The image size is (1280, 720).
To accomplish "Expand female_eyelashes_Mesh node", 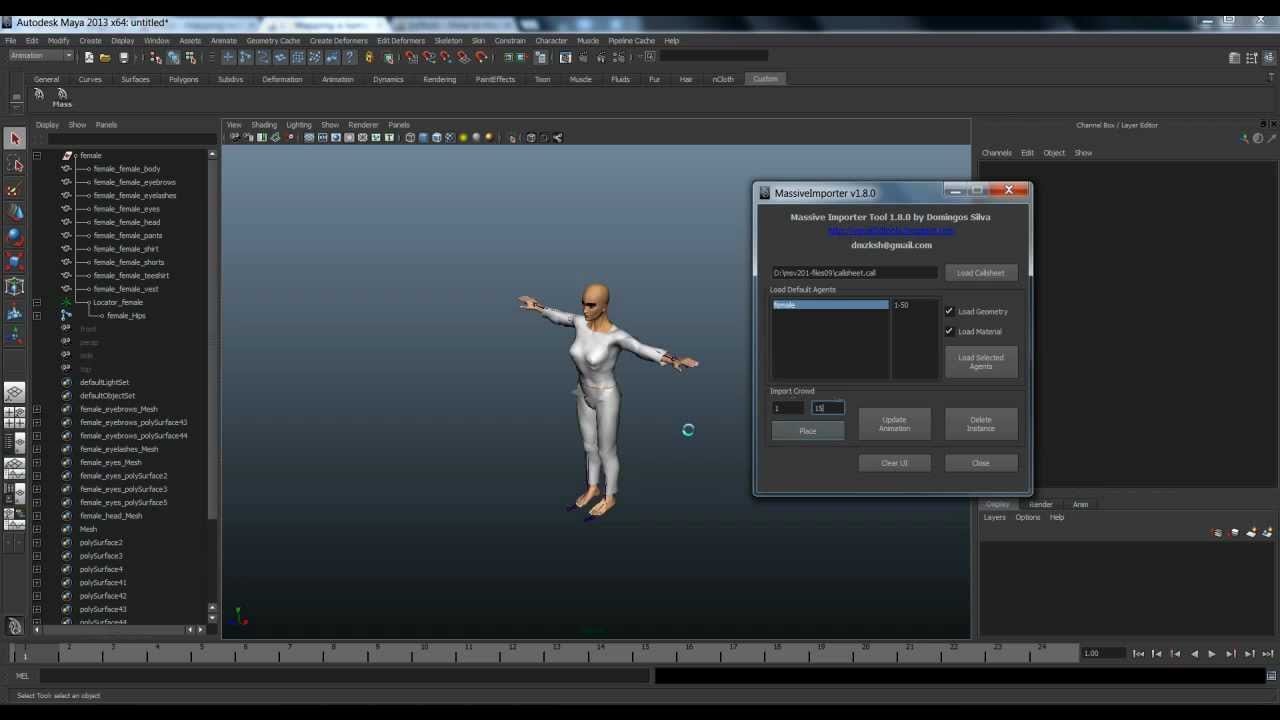I will (37, 449).
